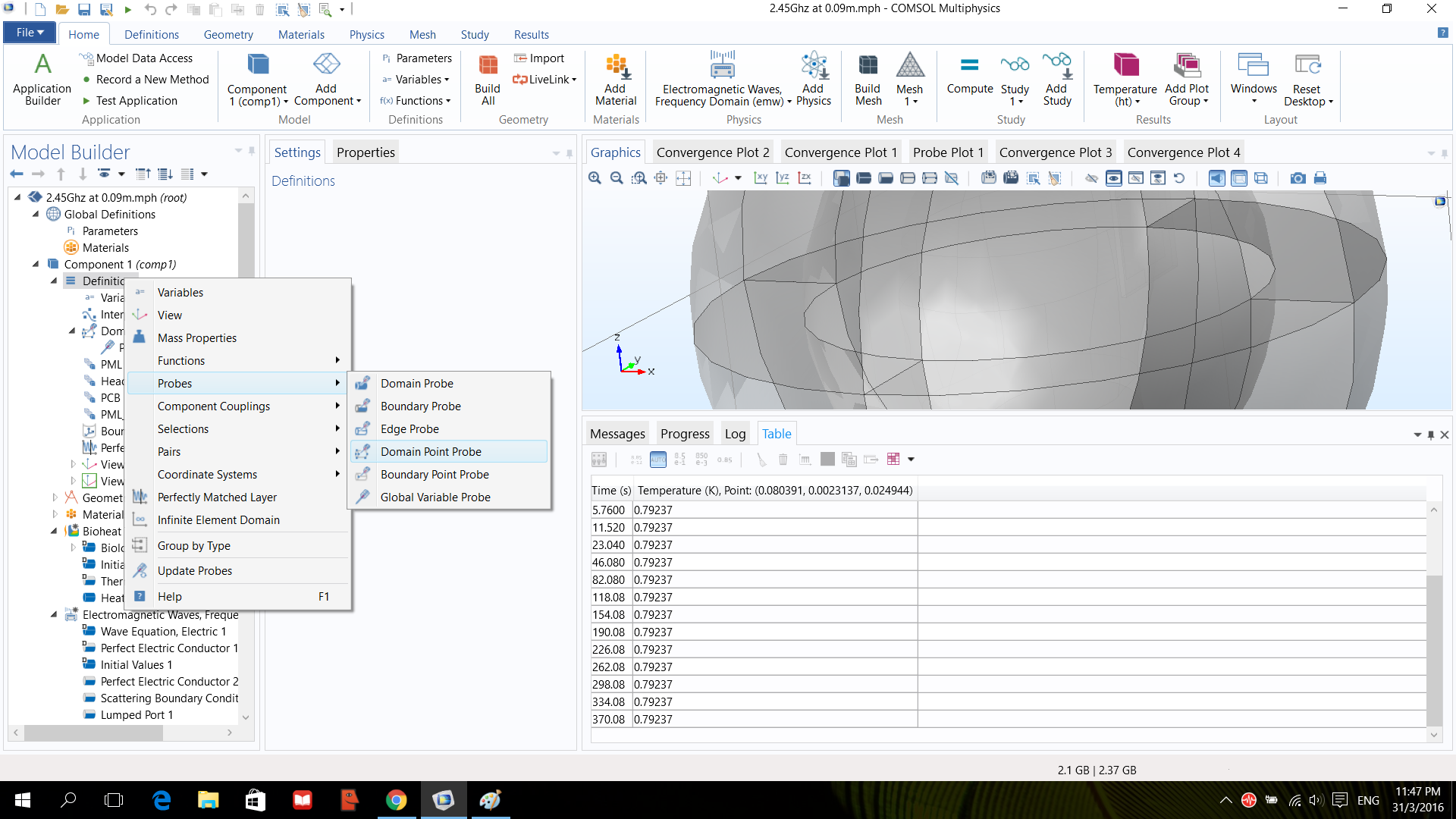Viewport: 1456px width, 819px height.
Task: Click Reset Hiding icon in graphics toolbar
Action: [x=1179, y=178]
